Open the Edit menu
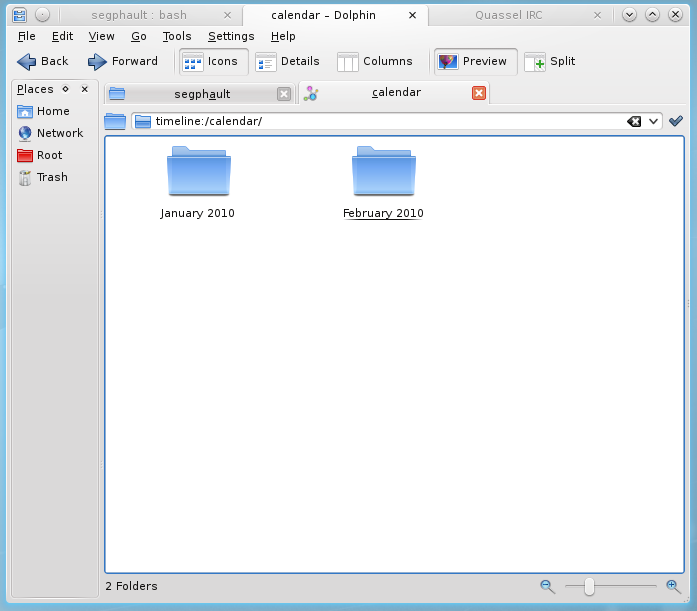Screen dimensions: 697x611 [x=62, y=36]
